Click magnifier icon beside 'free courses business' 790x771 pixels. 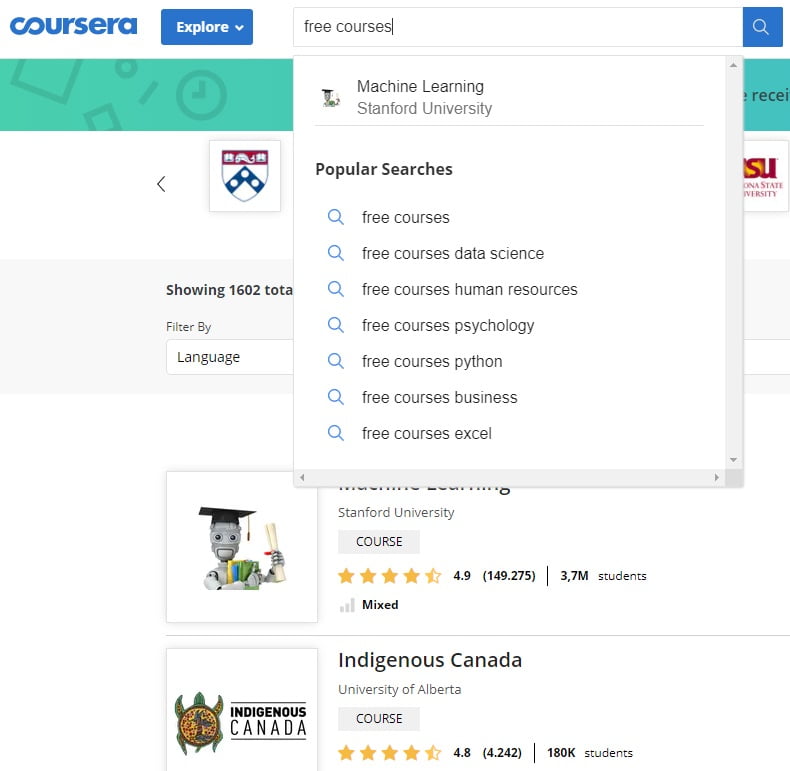(336, 397)
